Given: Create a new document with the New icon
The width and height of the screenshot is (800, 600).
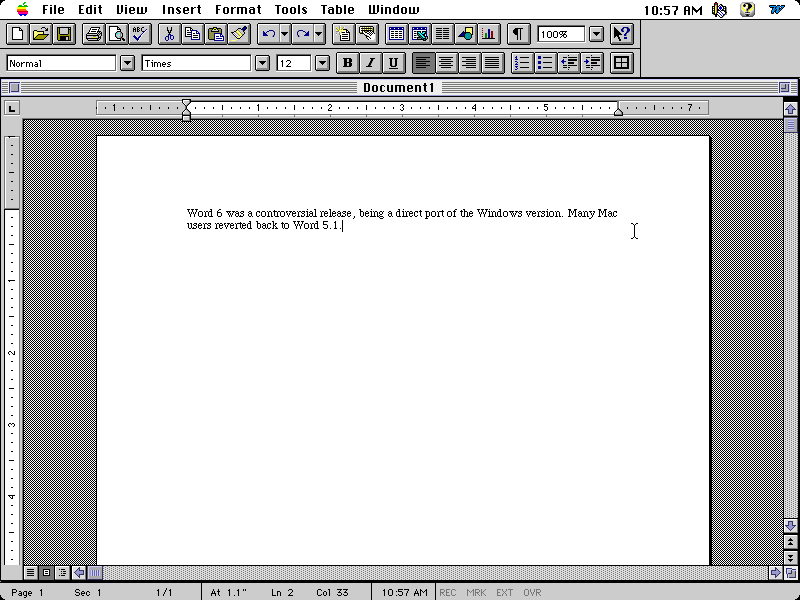Looking at the screenshot, I should pyautogui.click(x=18, y=34).
